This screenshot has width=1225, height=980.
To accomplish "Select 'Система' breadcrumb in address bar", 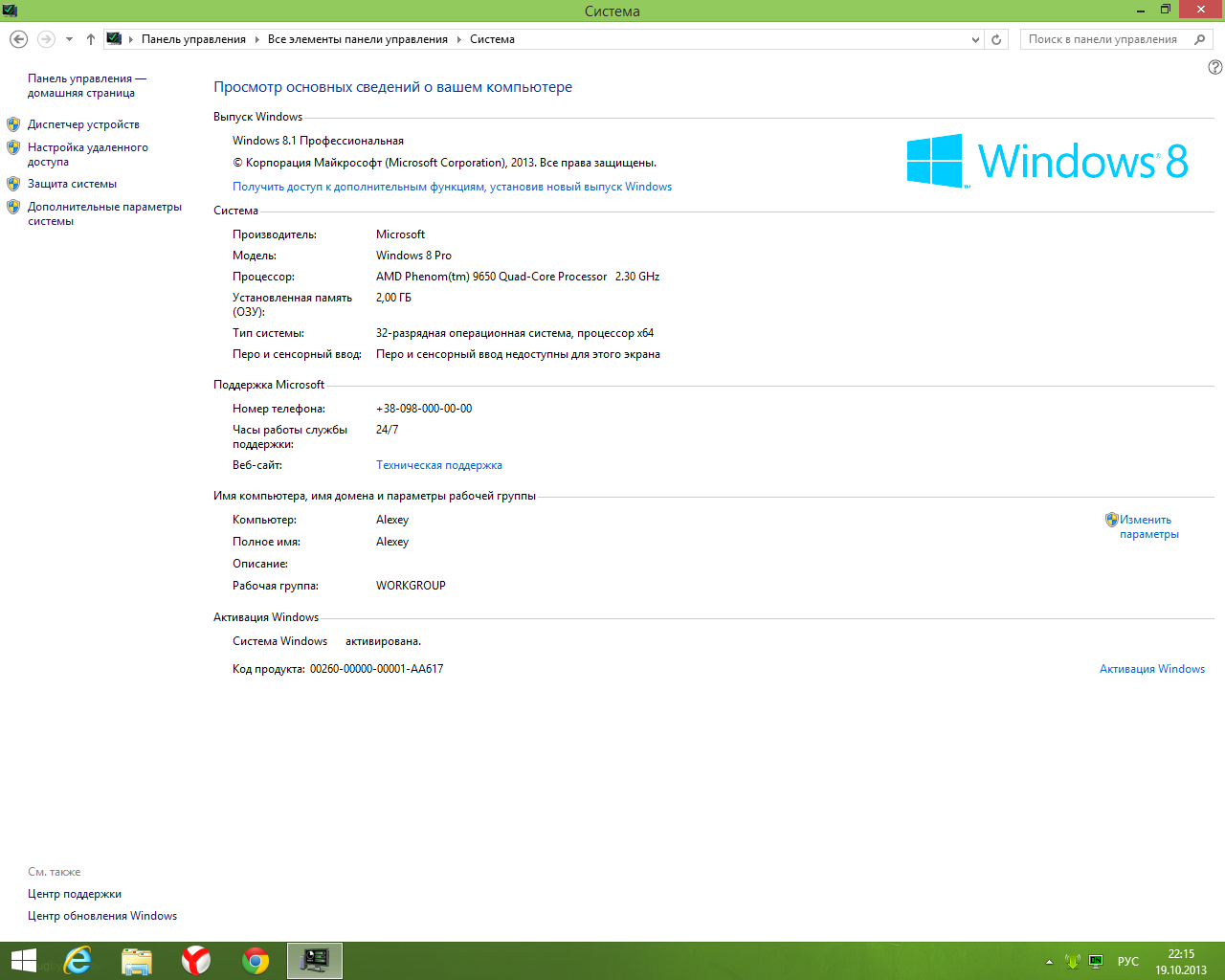I will [492, 39].
